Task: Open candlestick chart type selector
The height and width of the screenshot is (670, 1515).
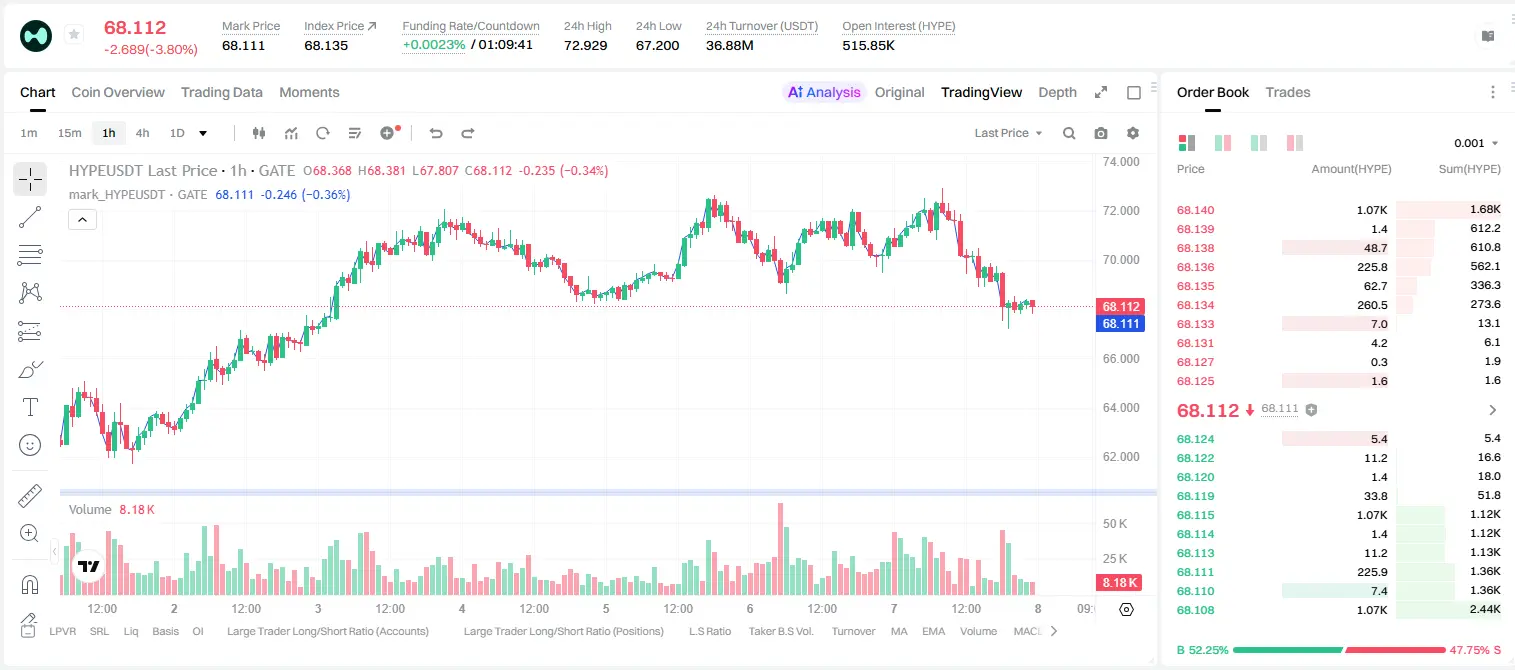Action: [x=259, y=133]
